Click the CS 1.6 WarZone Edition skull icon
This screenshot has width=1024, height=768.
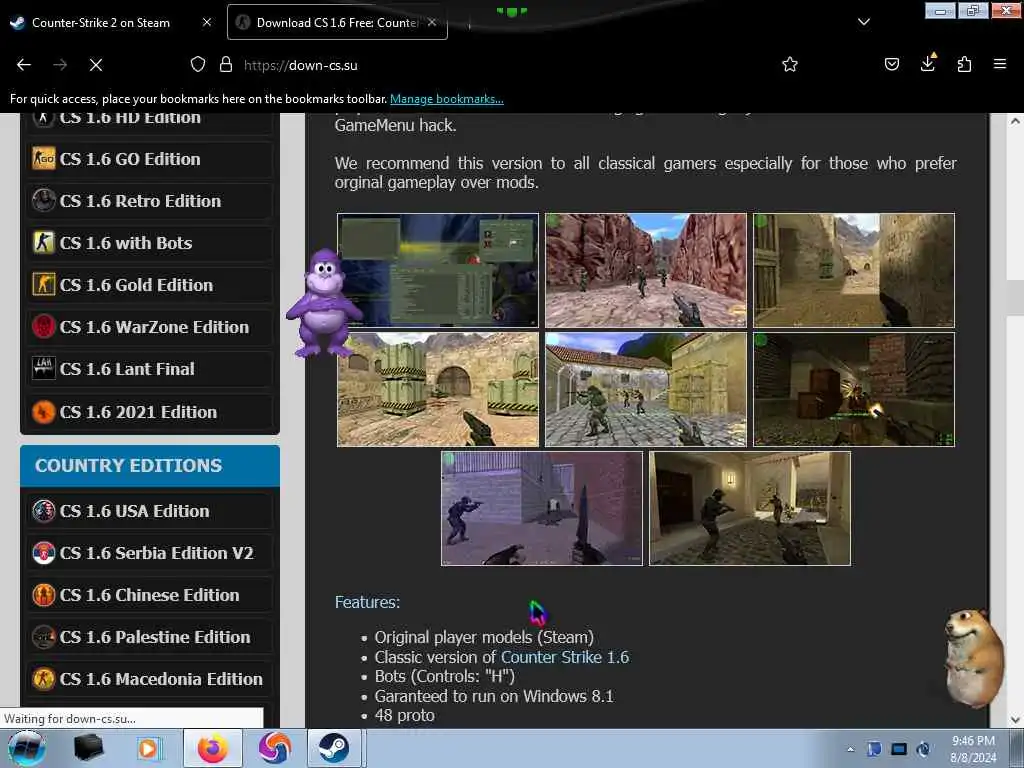[x=44, y=327]
